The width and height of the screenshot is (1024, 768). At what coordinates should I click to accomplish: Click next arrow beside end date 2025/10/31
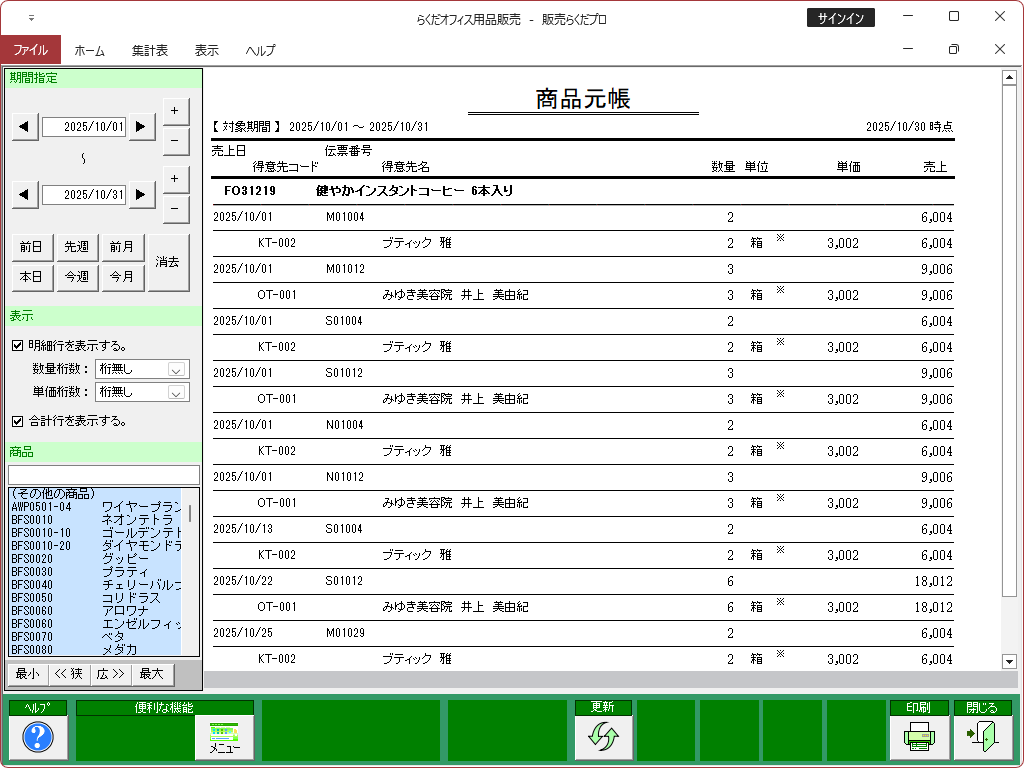[x=142, y=195]
